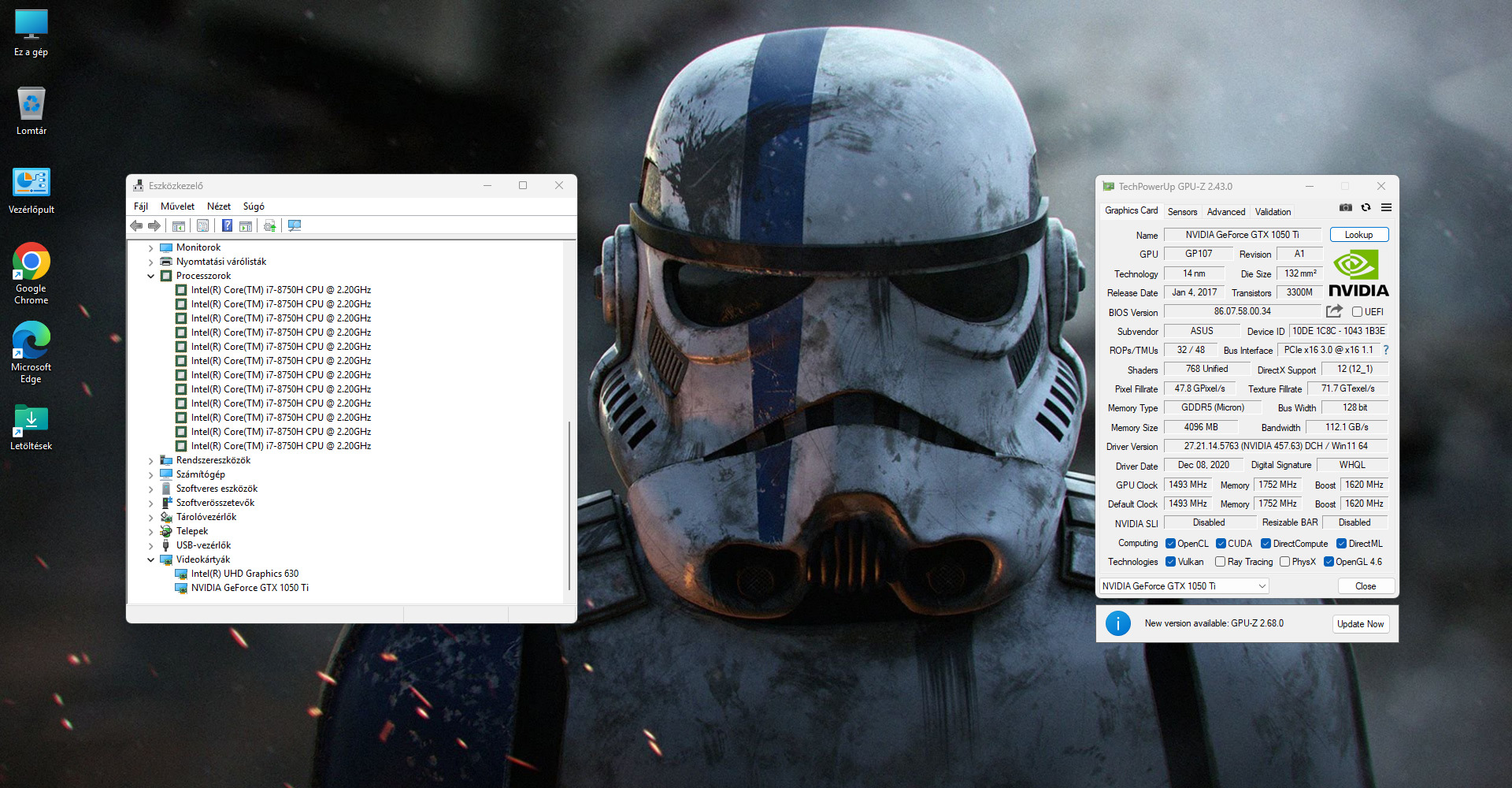The image size is (1512, 788).
Task: Toggle the action pane icon in Device Manager toolbar
Action: click(246, 226)
